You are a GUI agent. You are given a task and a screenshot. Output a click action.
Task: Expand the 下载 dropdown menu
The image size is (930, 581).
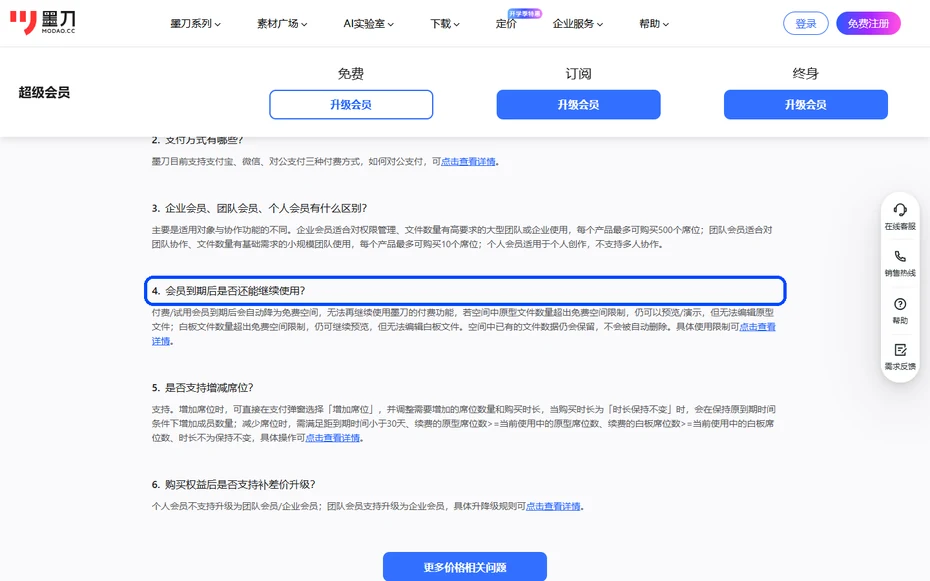coord(445,24)
